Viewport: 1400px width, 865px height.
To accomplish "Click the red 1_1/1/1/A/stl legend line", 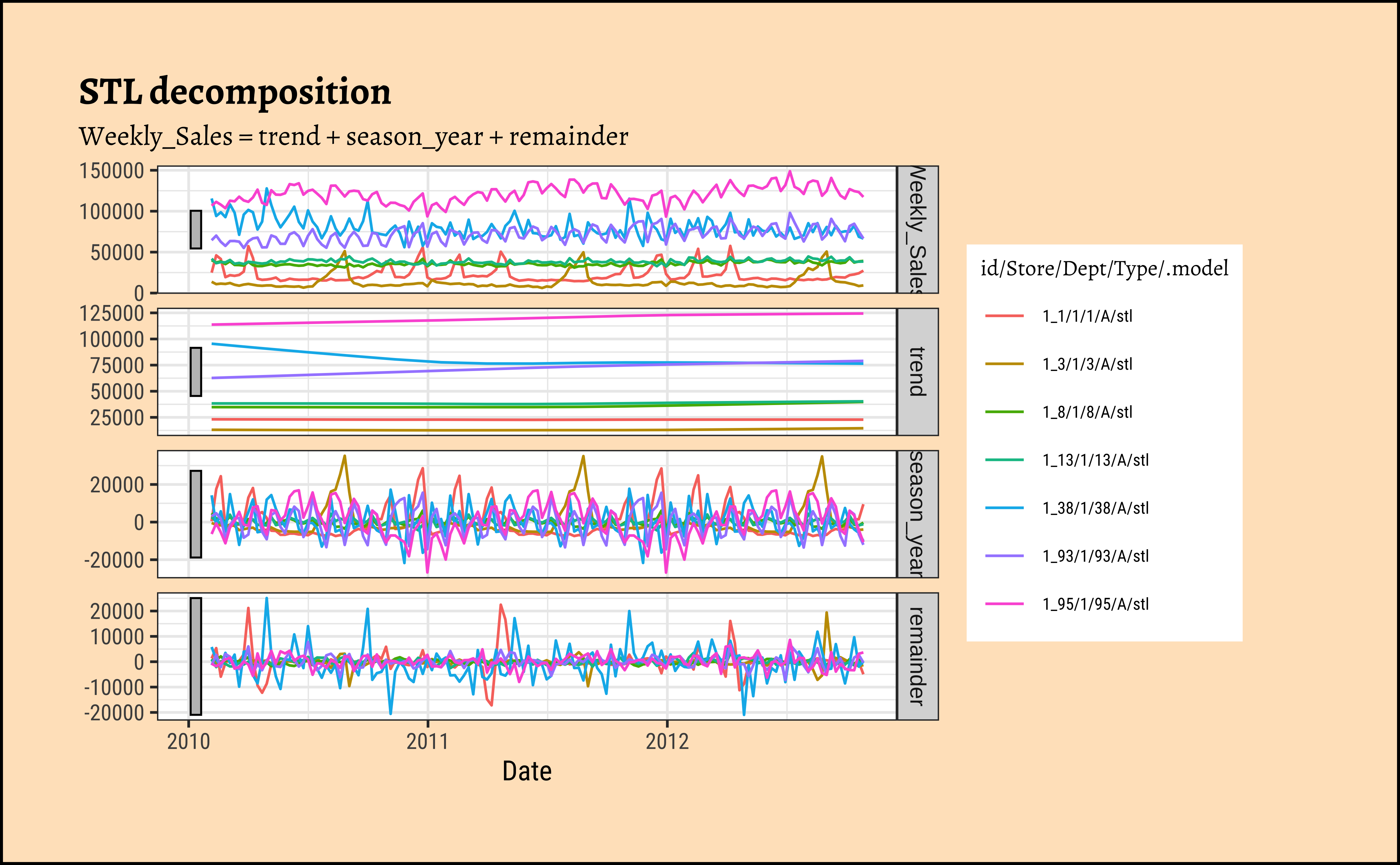I will pos(1004,316).
